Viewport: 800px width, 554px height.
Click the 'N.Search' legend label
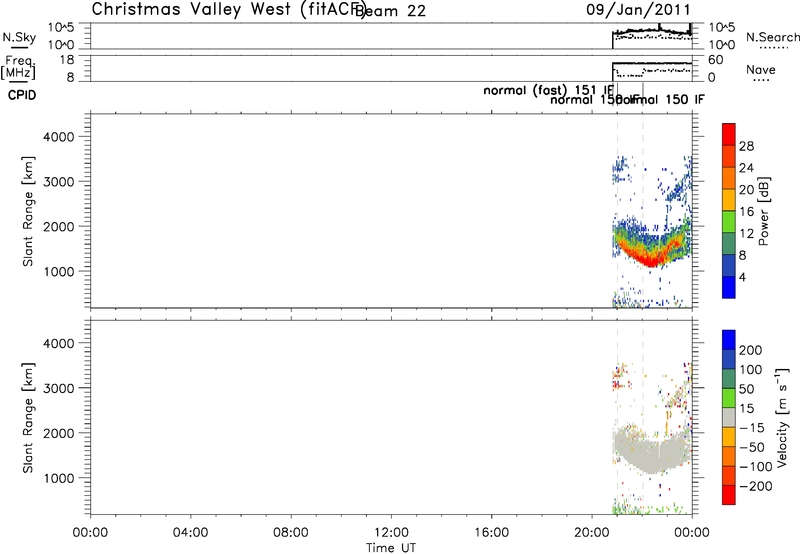pyautogui.click(x=772, y=37)
